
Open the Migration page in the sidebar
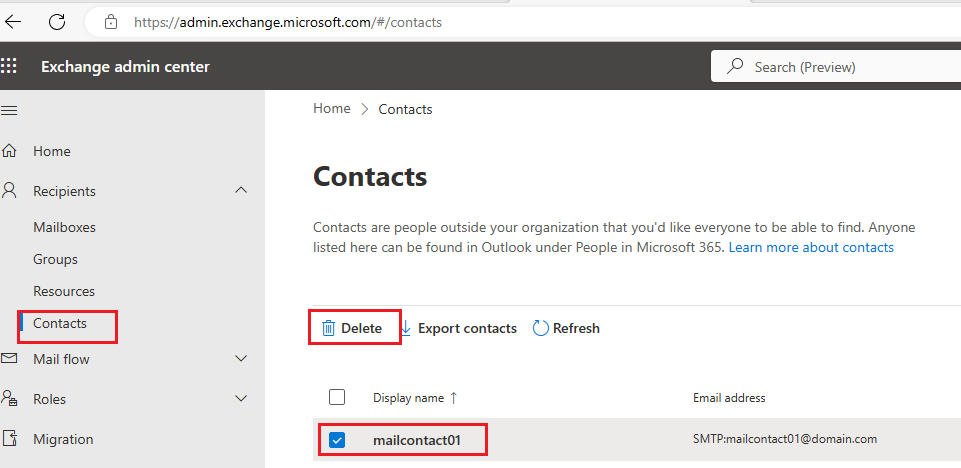[x=63, y=439]
